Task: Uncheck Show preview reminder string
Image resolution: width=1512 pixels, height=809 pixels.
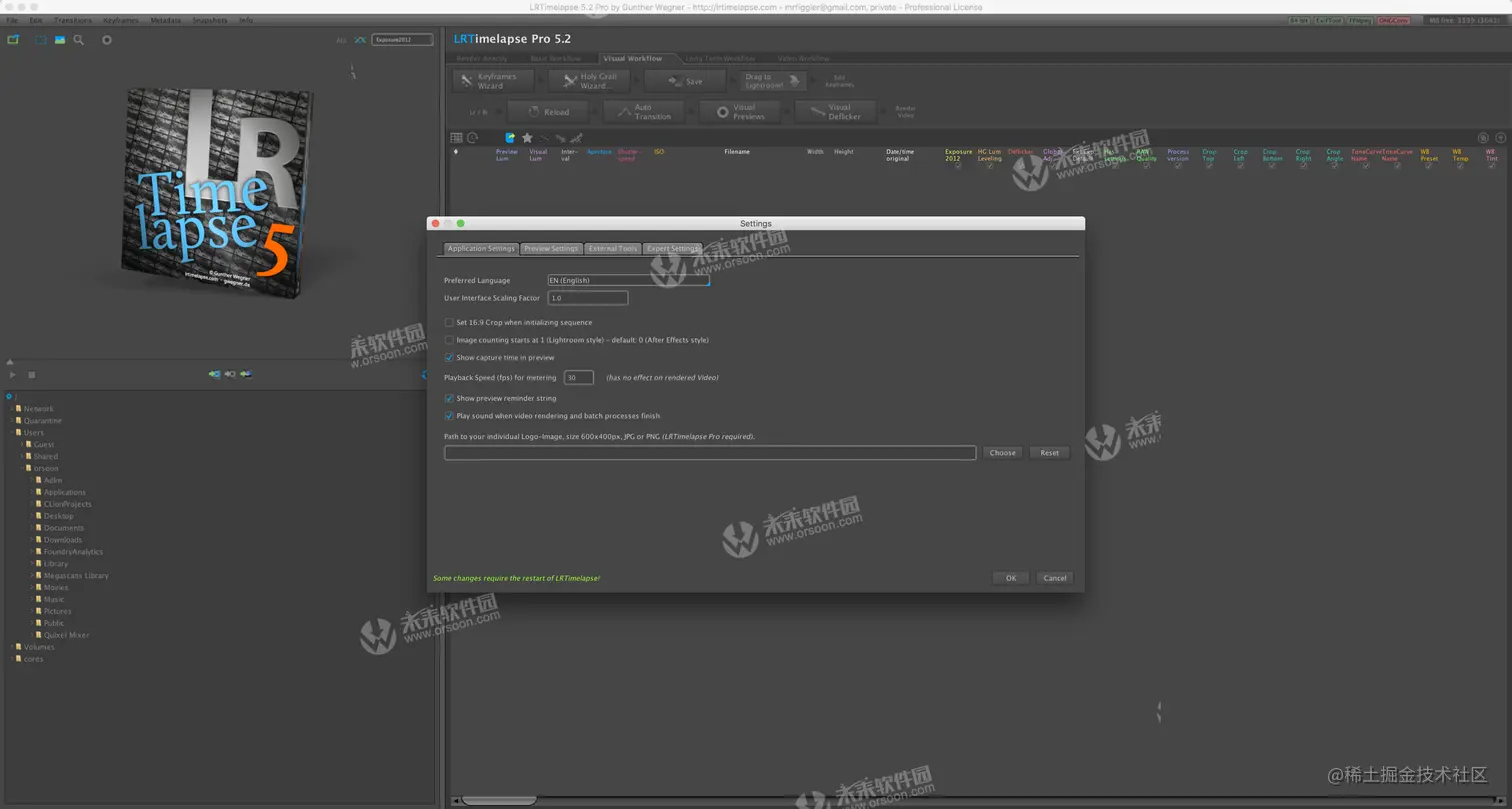Action: click(x=449, y=398)
